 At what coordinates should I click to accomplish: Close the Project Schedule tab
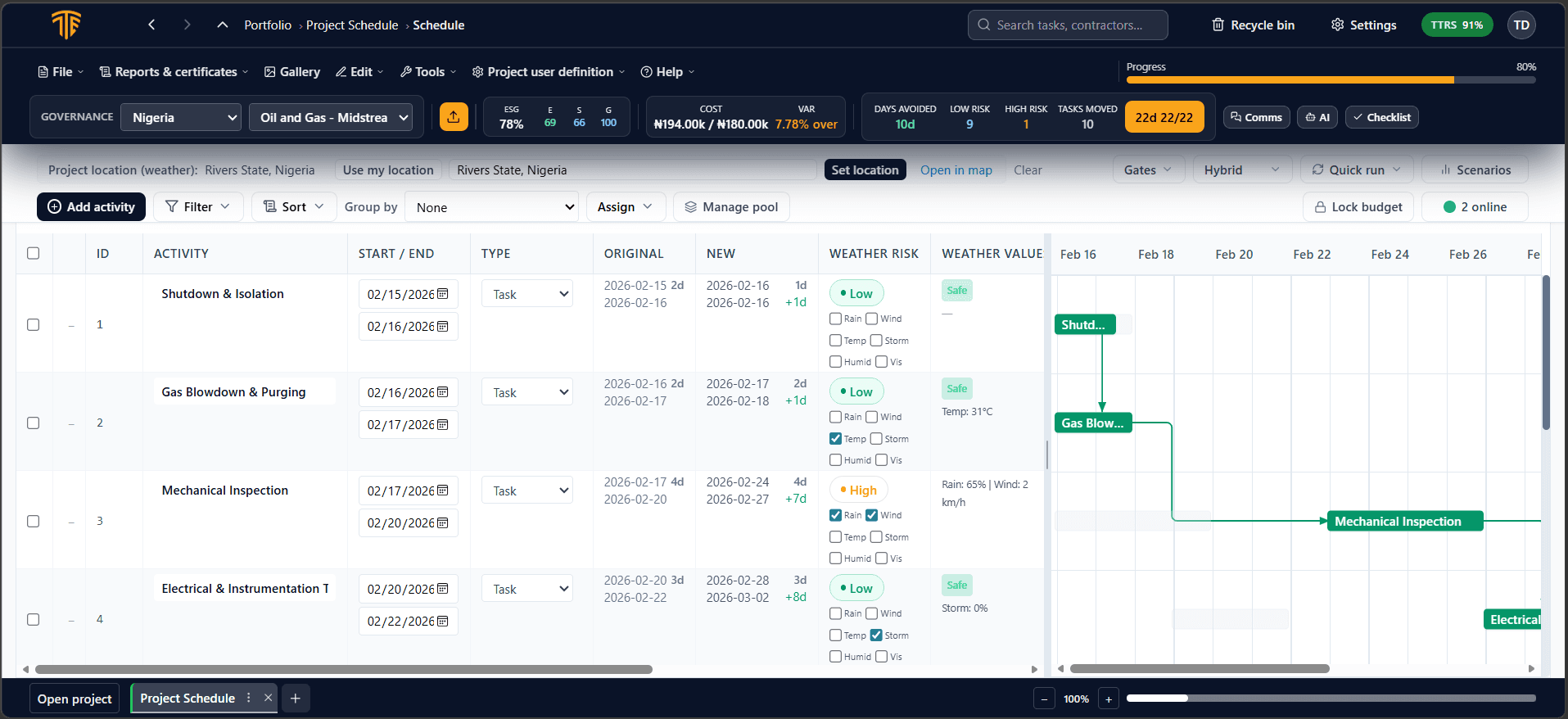point(268,699)
